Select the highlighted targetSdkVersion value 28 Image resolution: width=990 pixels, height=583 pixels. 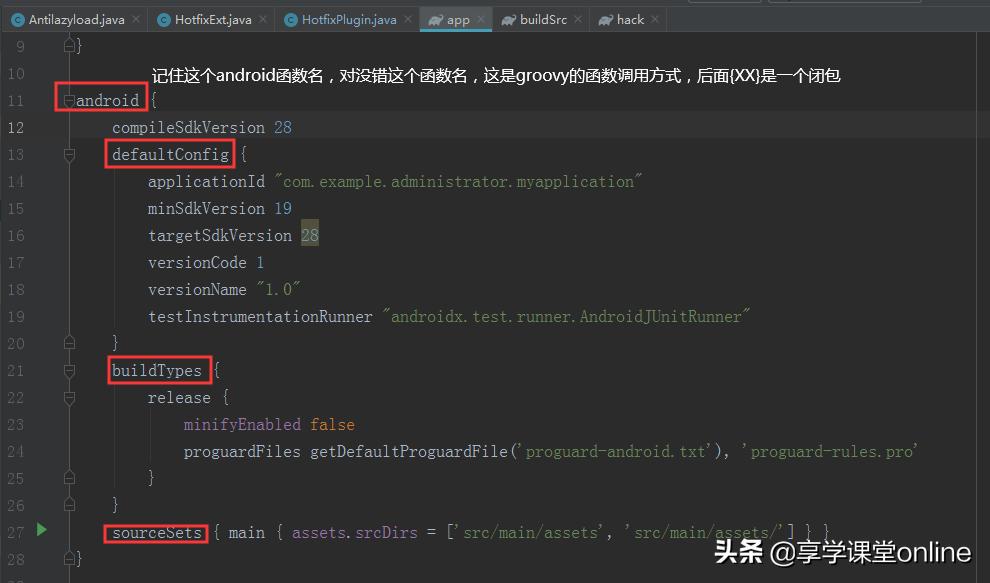[x=309, y=235]
